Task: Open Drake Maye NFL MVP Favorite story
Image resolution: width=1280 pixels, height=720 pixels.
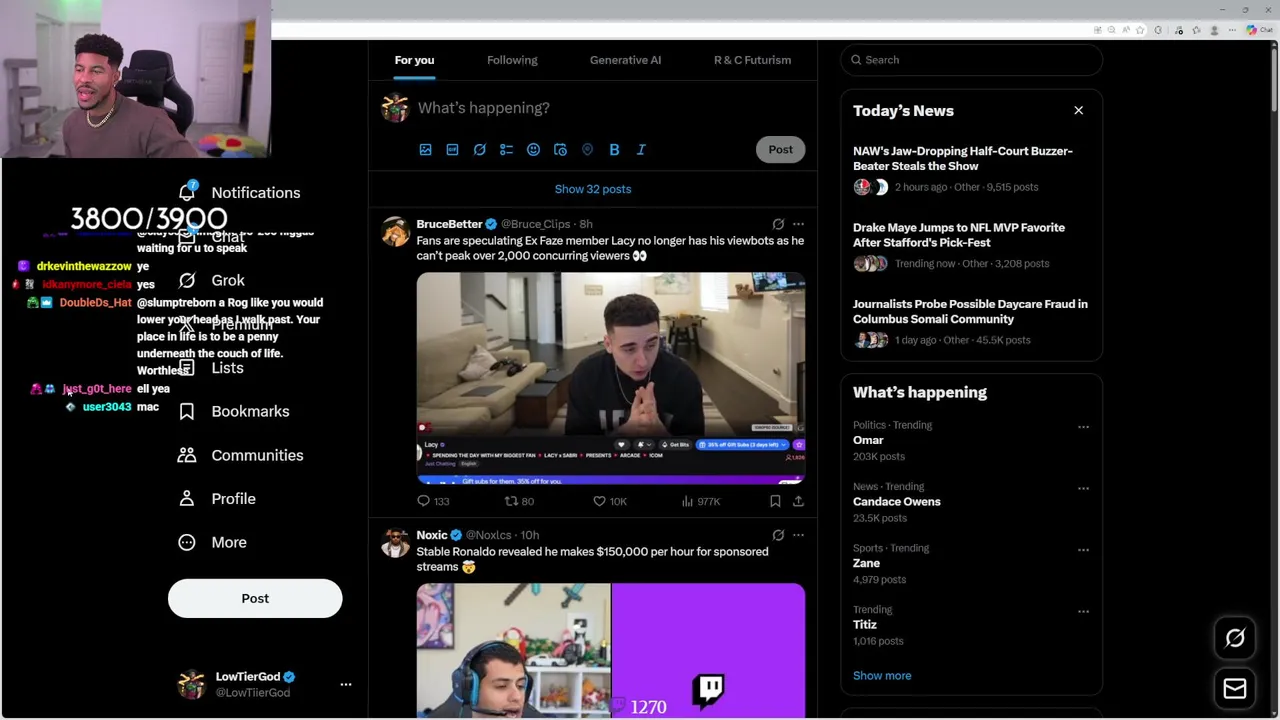Action: tap(971, 245)
